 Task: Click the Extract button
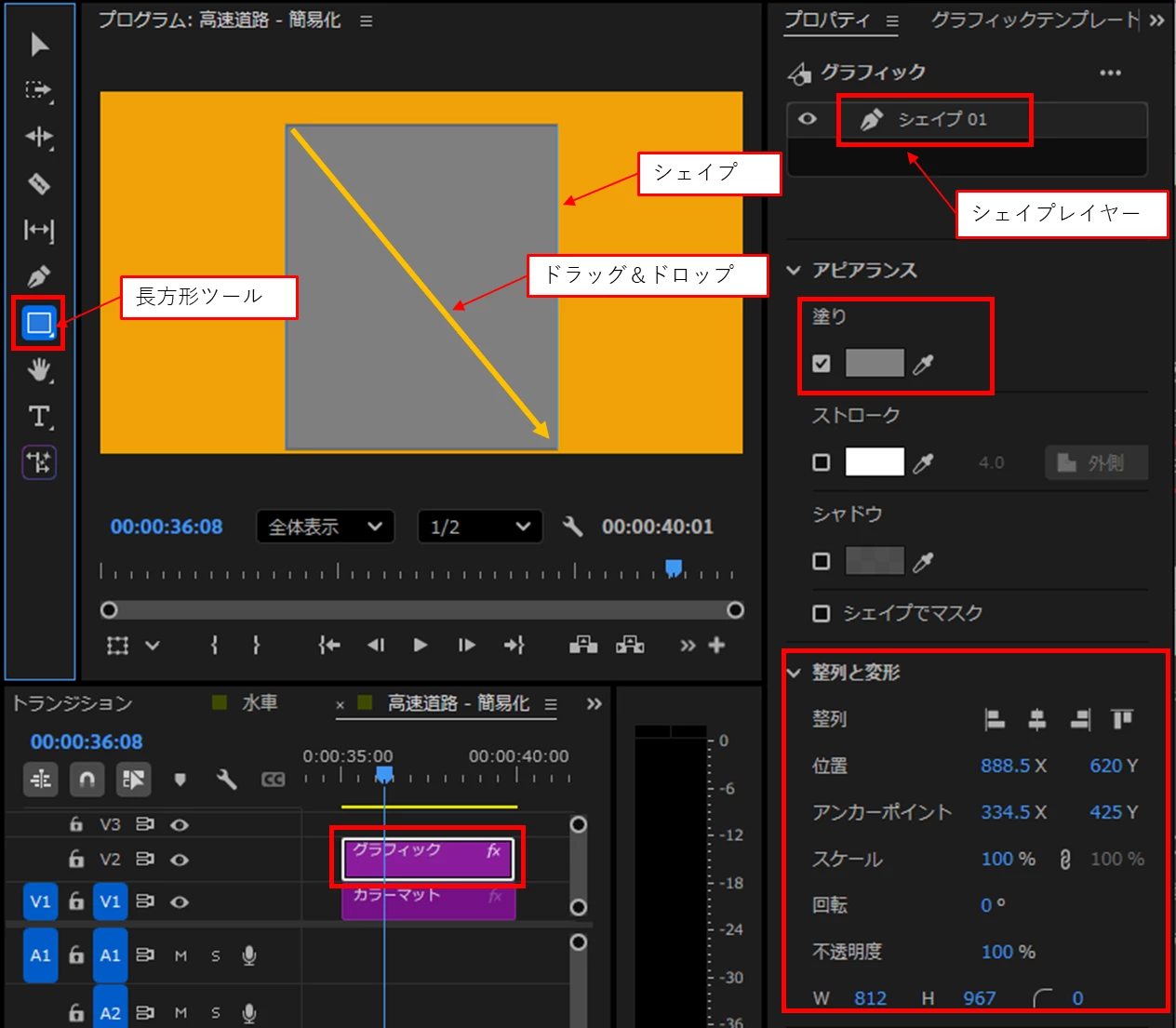point(630,645)
